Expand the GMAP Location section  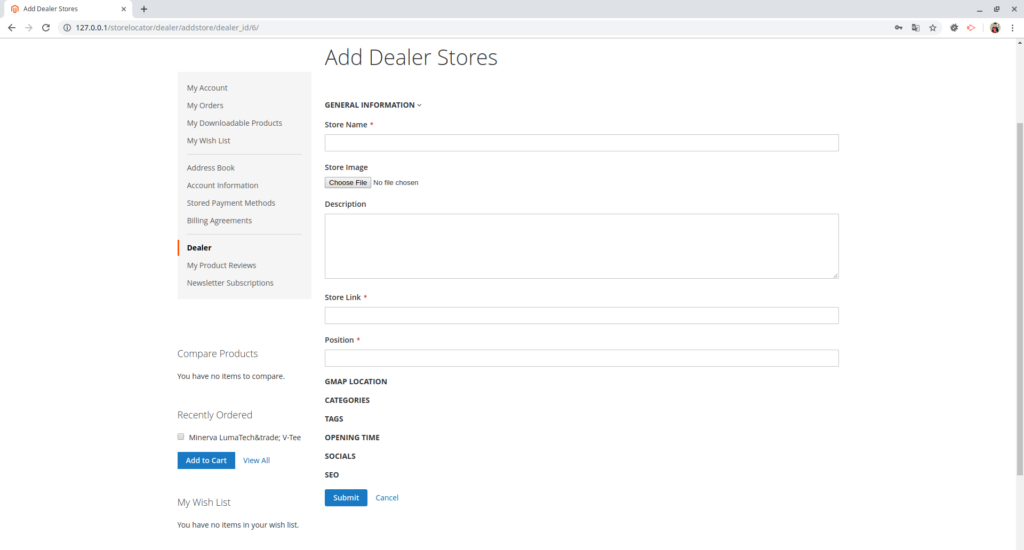click(356, 382)
